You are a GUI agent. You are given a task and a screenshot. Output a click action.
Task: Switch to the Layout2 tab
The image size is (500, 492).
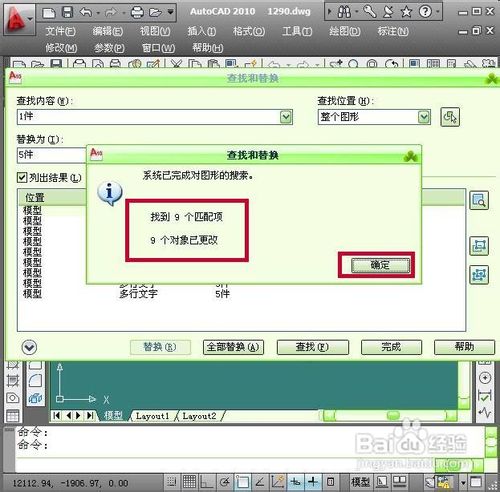pos(199,416)
